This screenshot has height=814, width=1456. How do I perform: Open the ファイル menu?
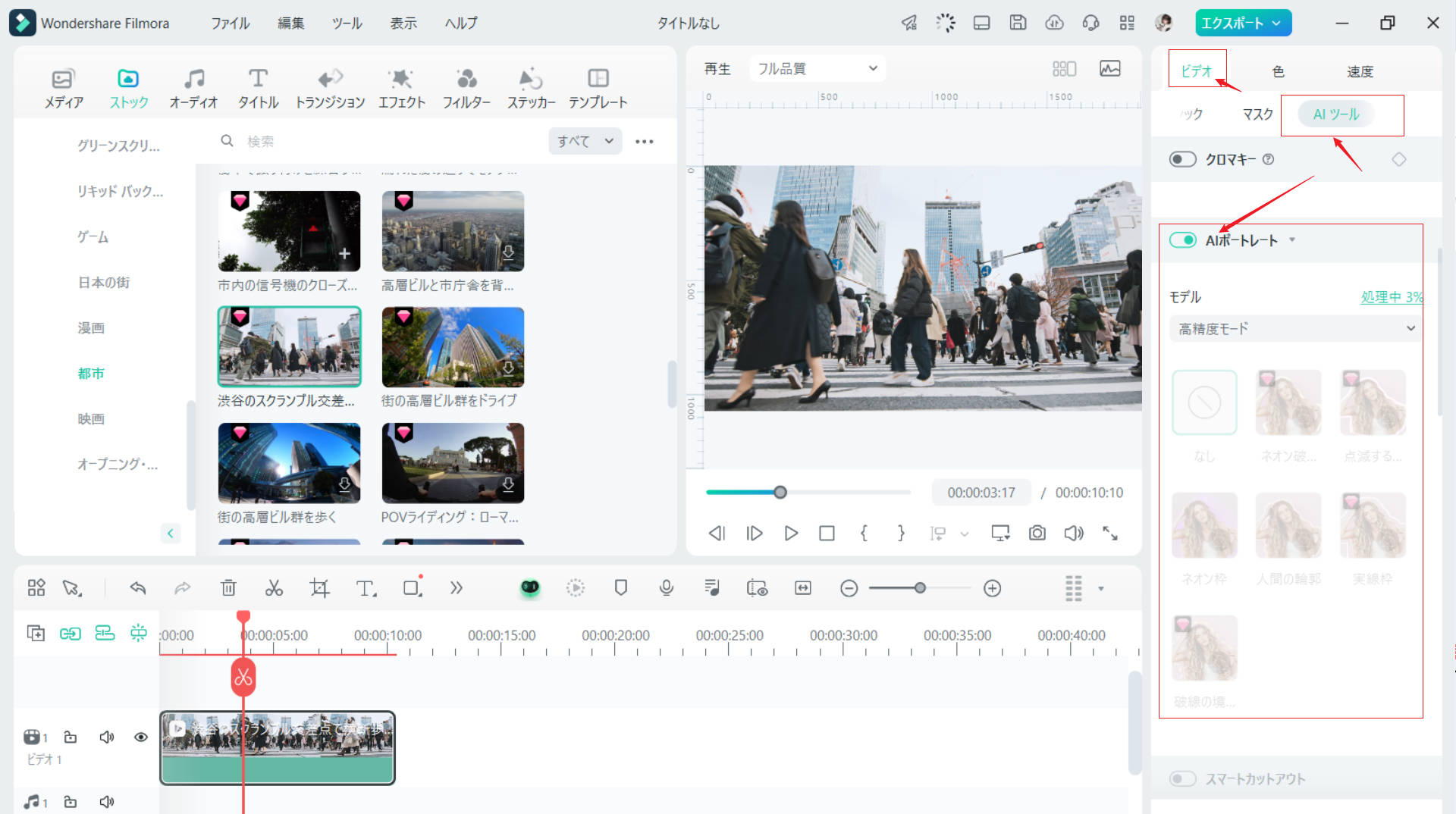click(230, 23)
